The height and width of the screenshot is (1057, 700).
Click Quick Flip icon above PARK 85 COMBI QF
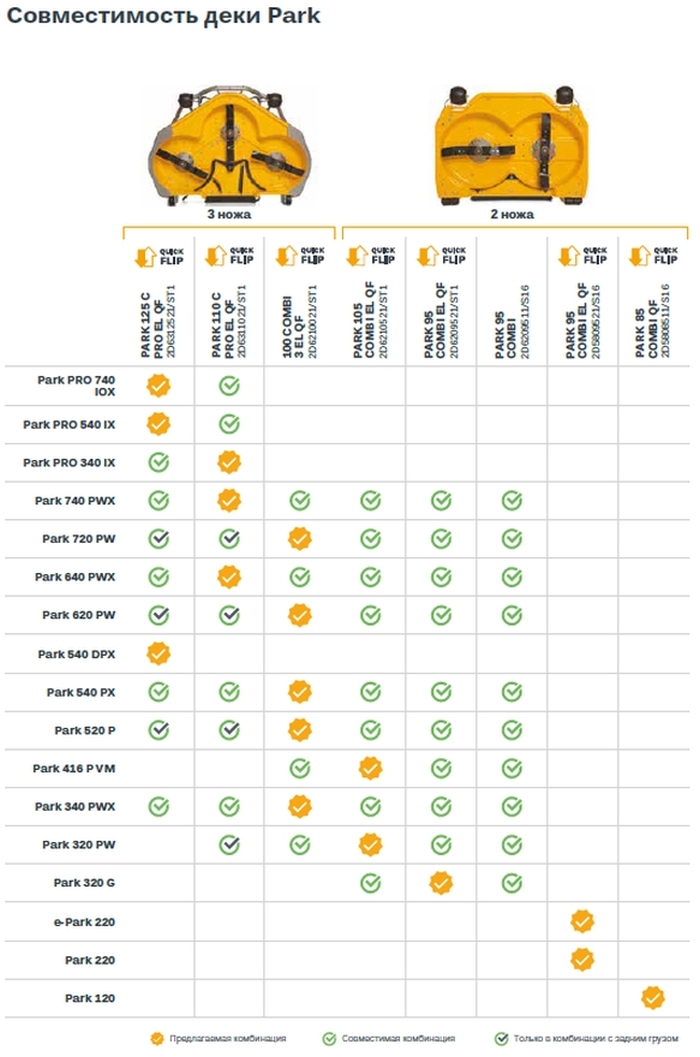click(653, 256)
